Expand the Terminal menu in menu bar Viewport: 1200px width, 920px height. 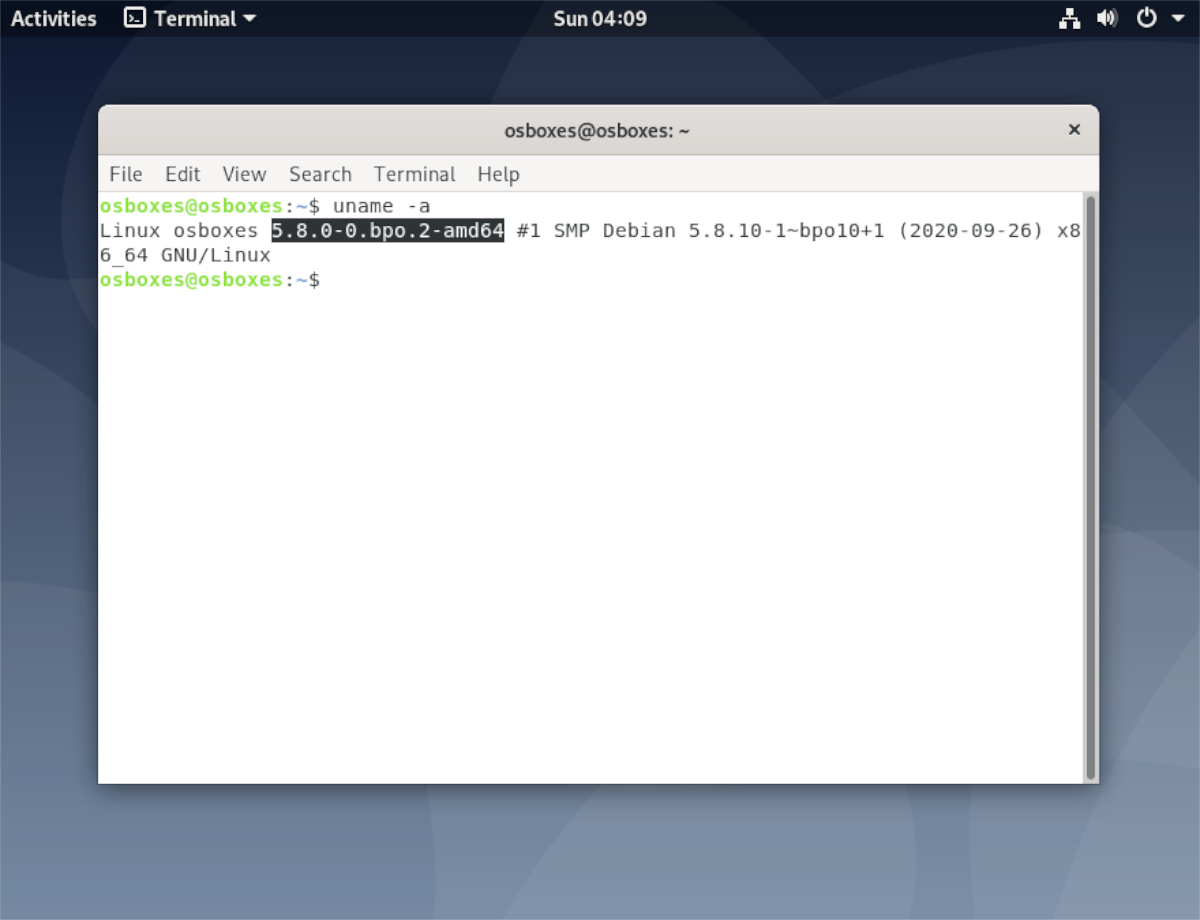pyautogui.click(x=414, y=174)
